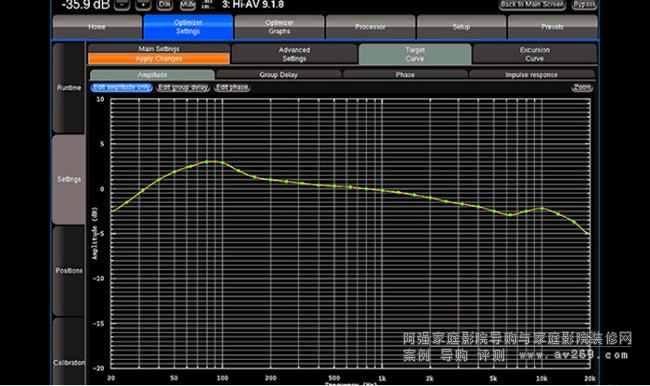Toggle the Dim button
Image resolution: width=650 pixels, height=386 pixels.
click(165, 5)
